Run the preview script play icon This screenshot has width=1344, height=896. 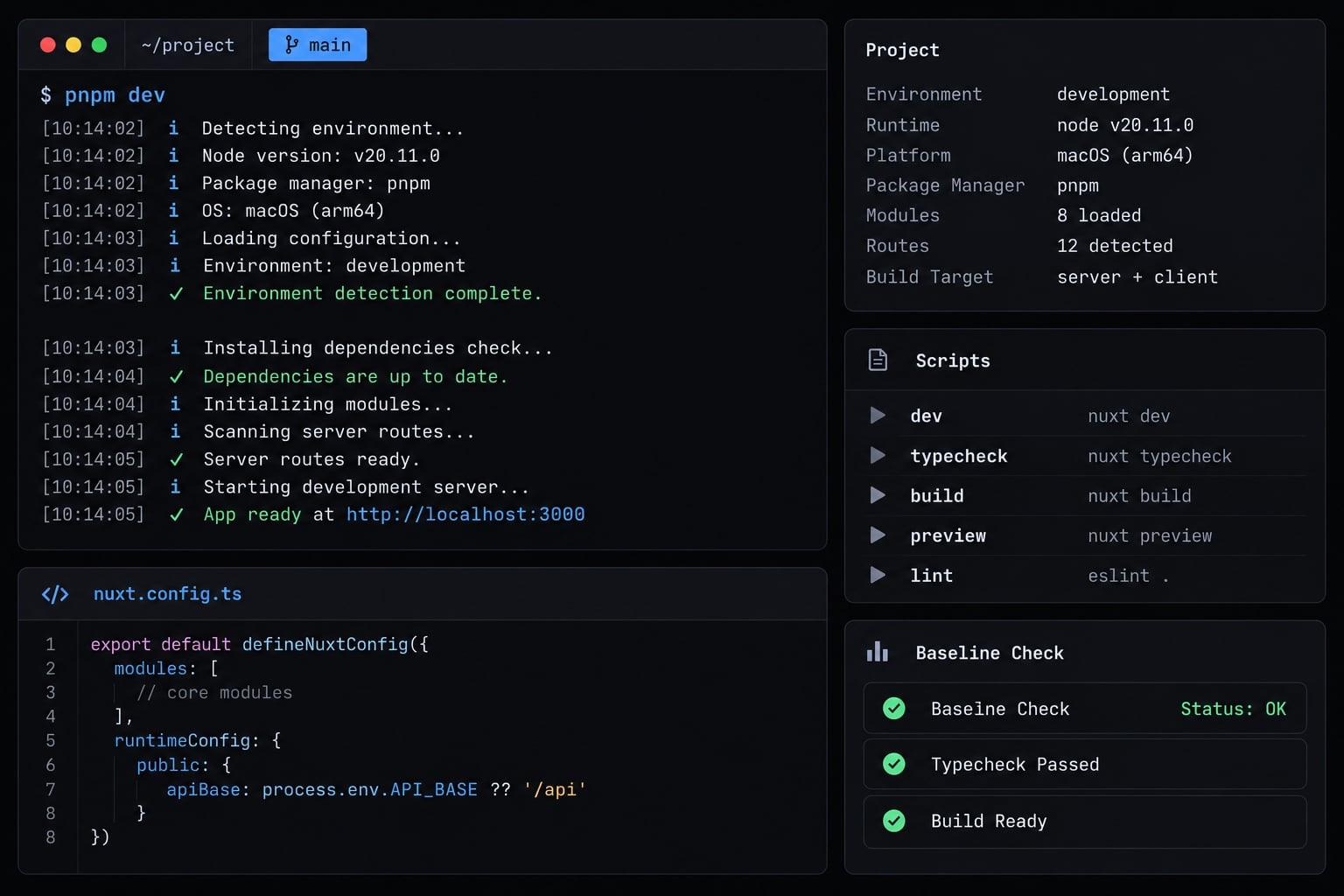(x=878, y=535)
